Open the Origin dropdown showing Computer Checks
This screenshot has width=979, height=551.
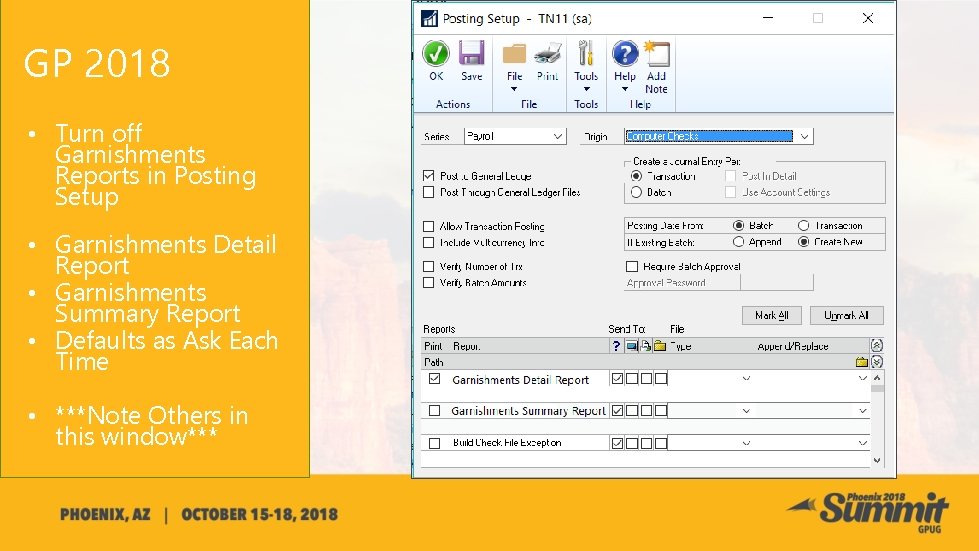point(804,136)
